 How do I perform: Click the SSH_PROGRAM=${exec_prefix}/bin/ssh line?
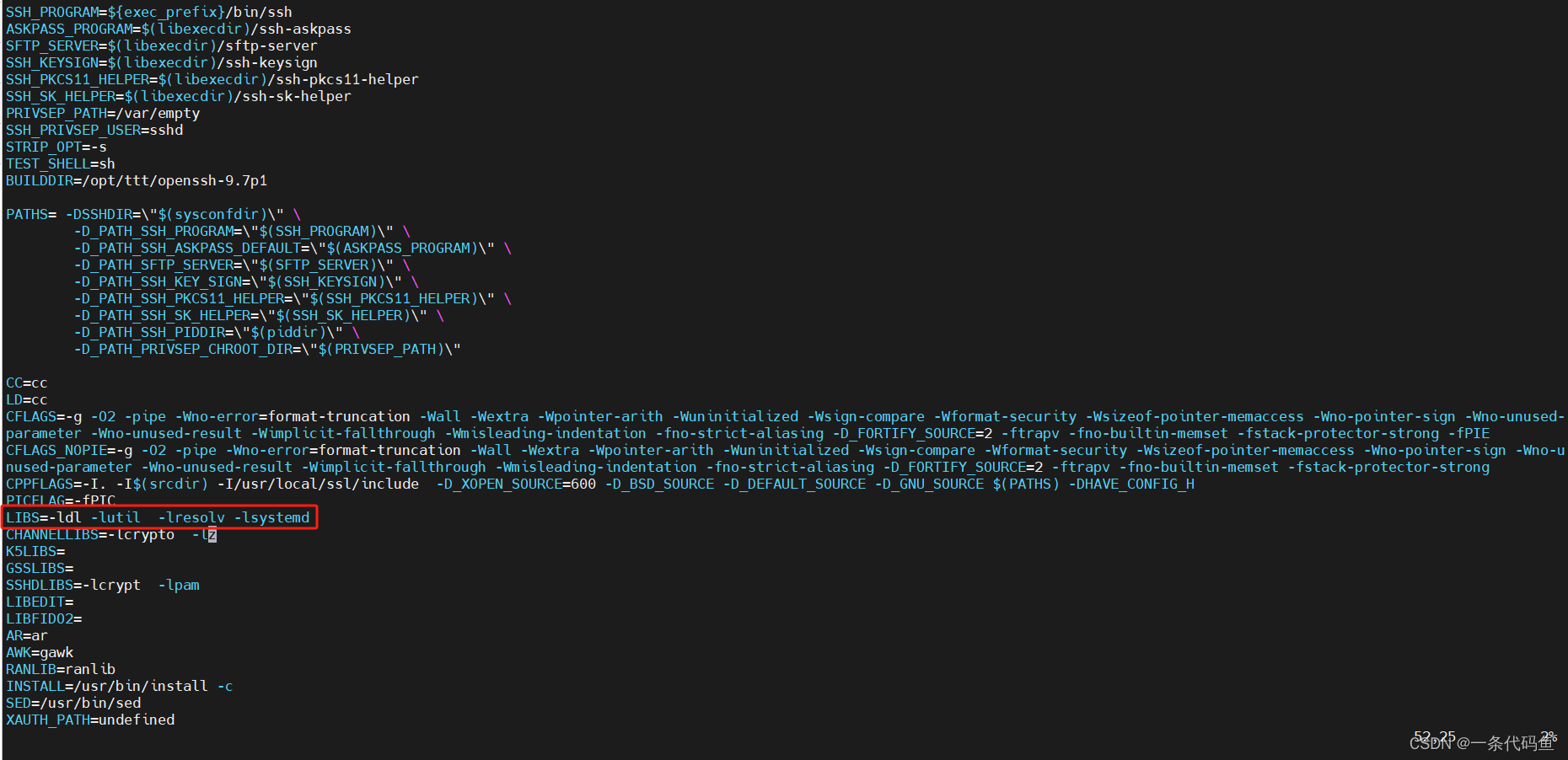(149, 12)
